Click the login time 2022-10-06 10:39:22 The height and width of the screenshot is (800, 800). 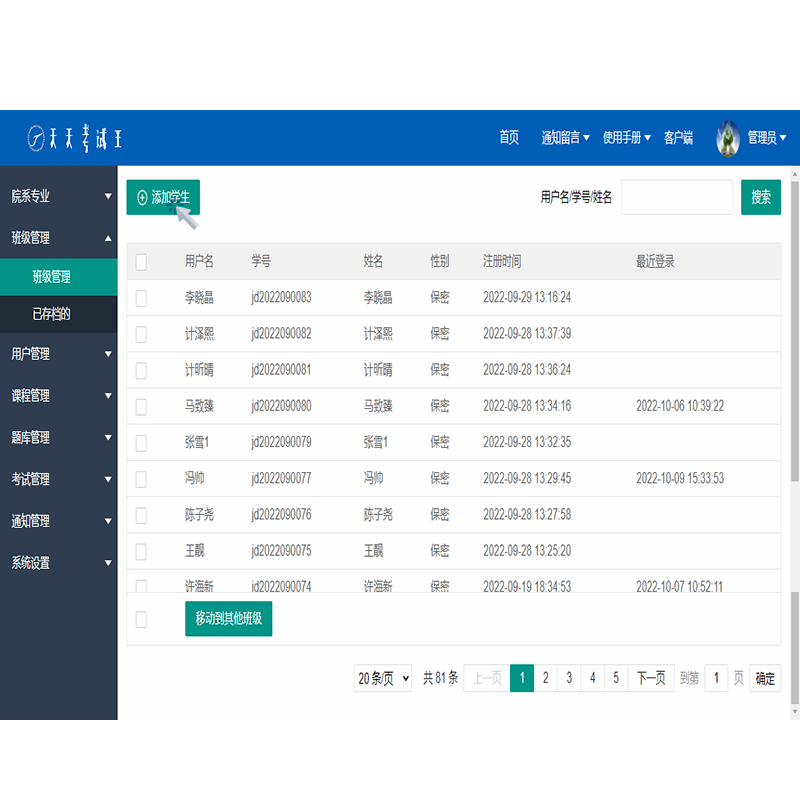[680, 406]
